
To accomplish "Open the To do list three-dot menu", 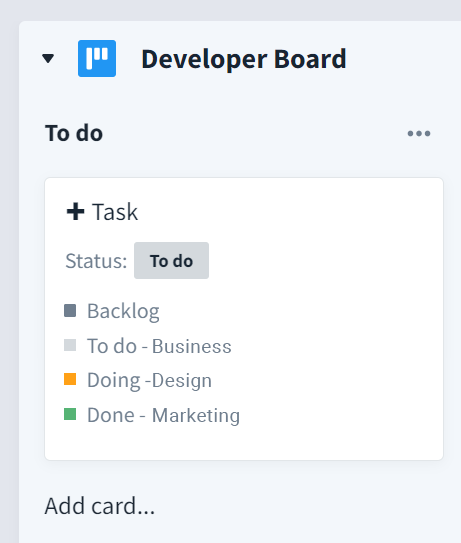I will (x=419, y=133).
